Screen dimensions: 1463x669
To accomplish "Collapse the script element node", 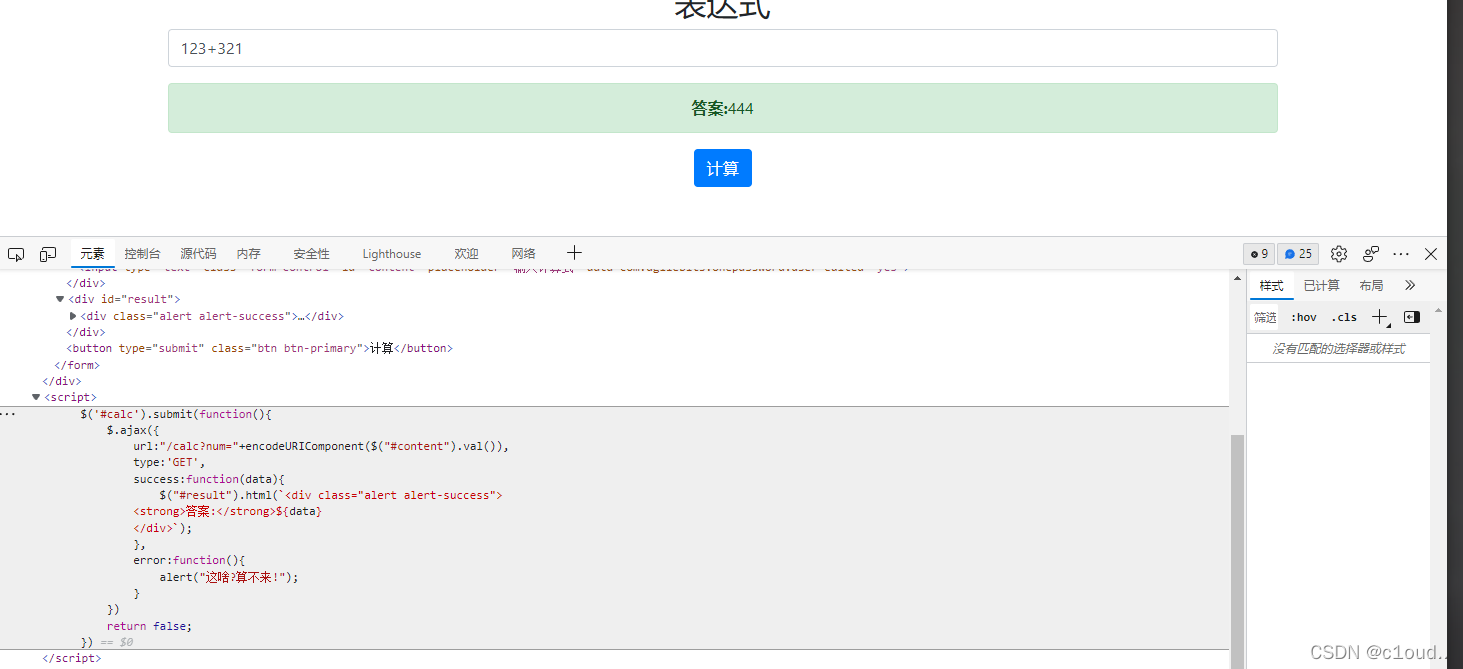I will click(x=36, y=397).
